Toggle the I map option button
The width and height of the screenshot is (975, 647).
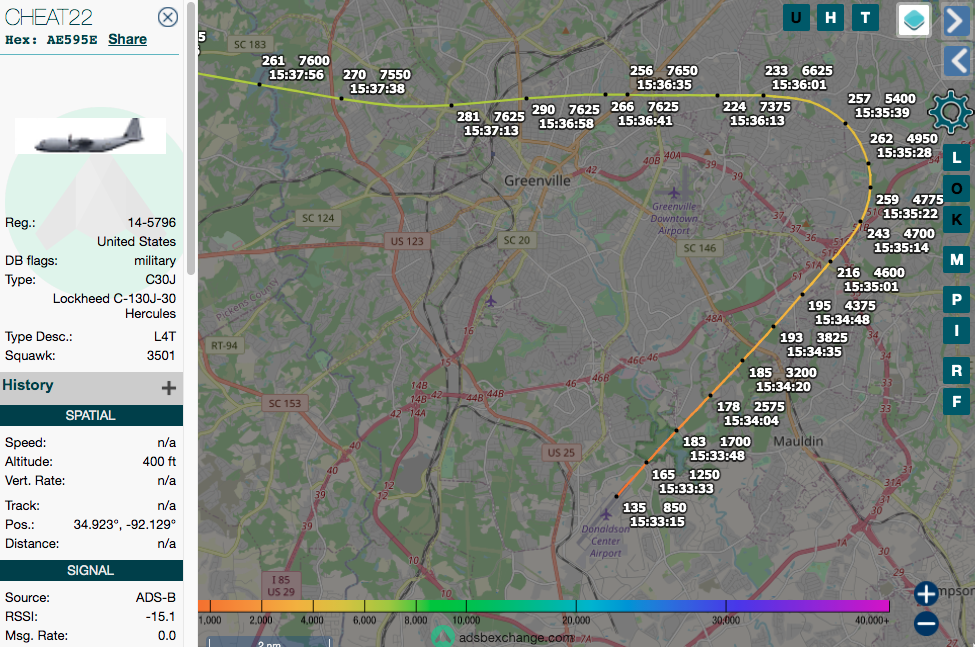tap(957, 330)
